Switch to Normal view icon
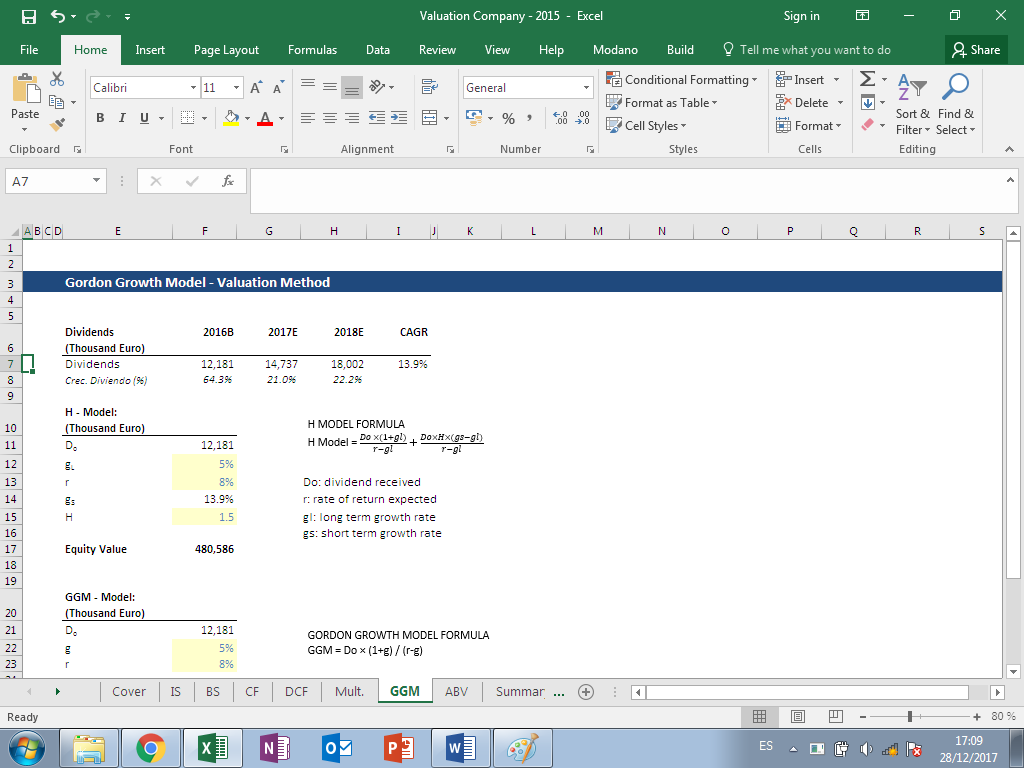Viewport: 1024px width, 768px height. [760, 716]
